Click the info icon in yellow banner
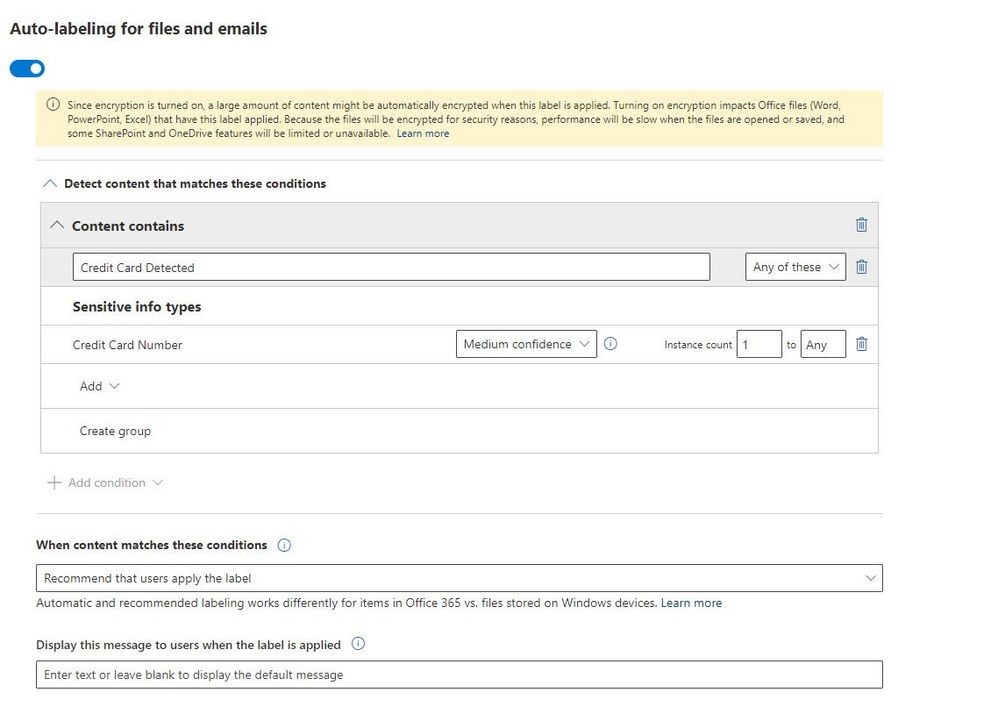Viewport: 998px width, 715px height. tap(53, 105)
